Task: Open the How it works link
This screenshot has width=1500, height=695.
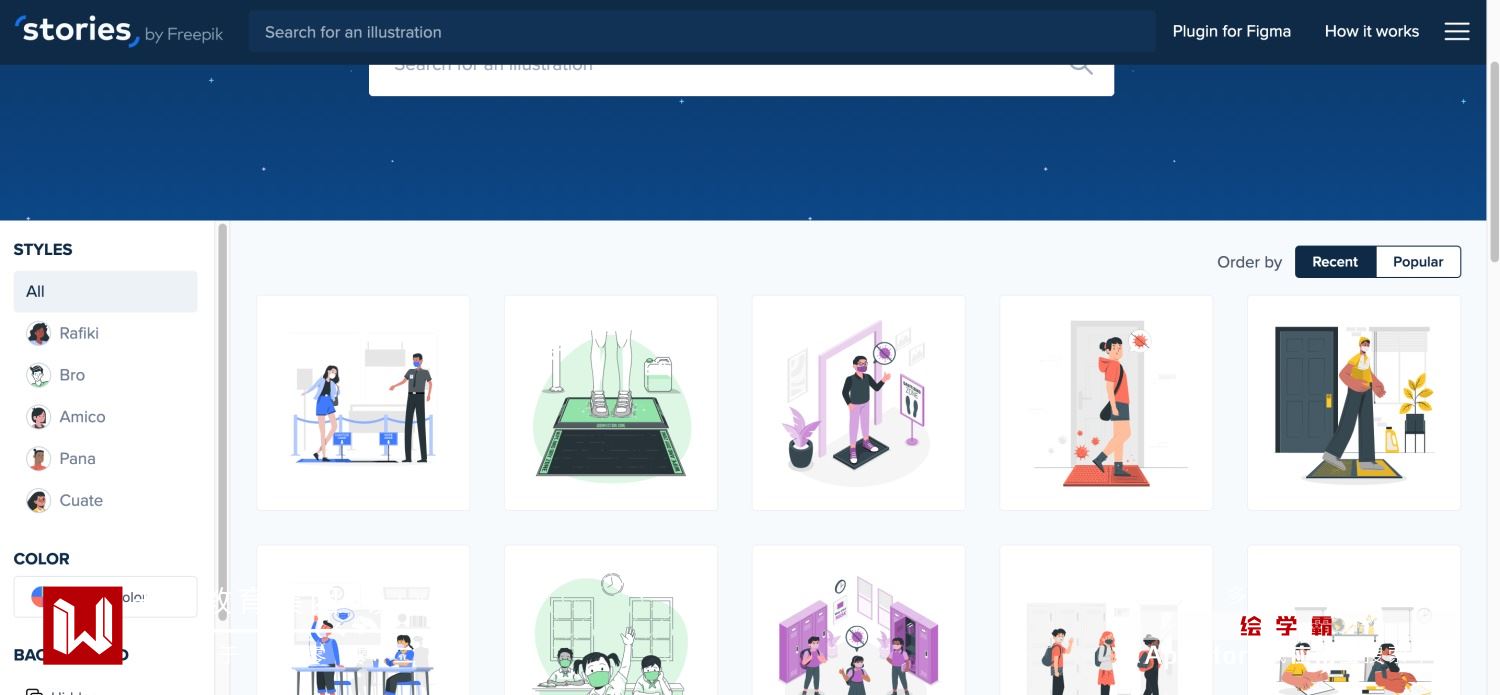Action: click(1371, 31)
